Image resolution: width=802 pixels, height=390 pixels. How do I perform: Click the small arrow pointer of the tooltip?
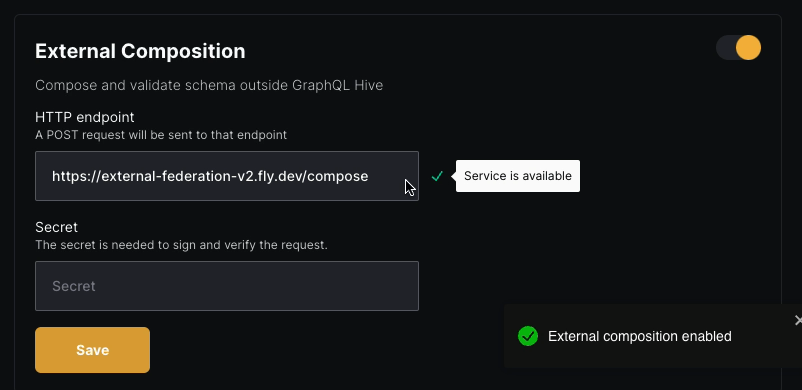[x=453, y=176]
